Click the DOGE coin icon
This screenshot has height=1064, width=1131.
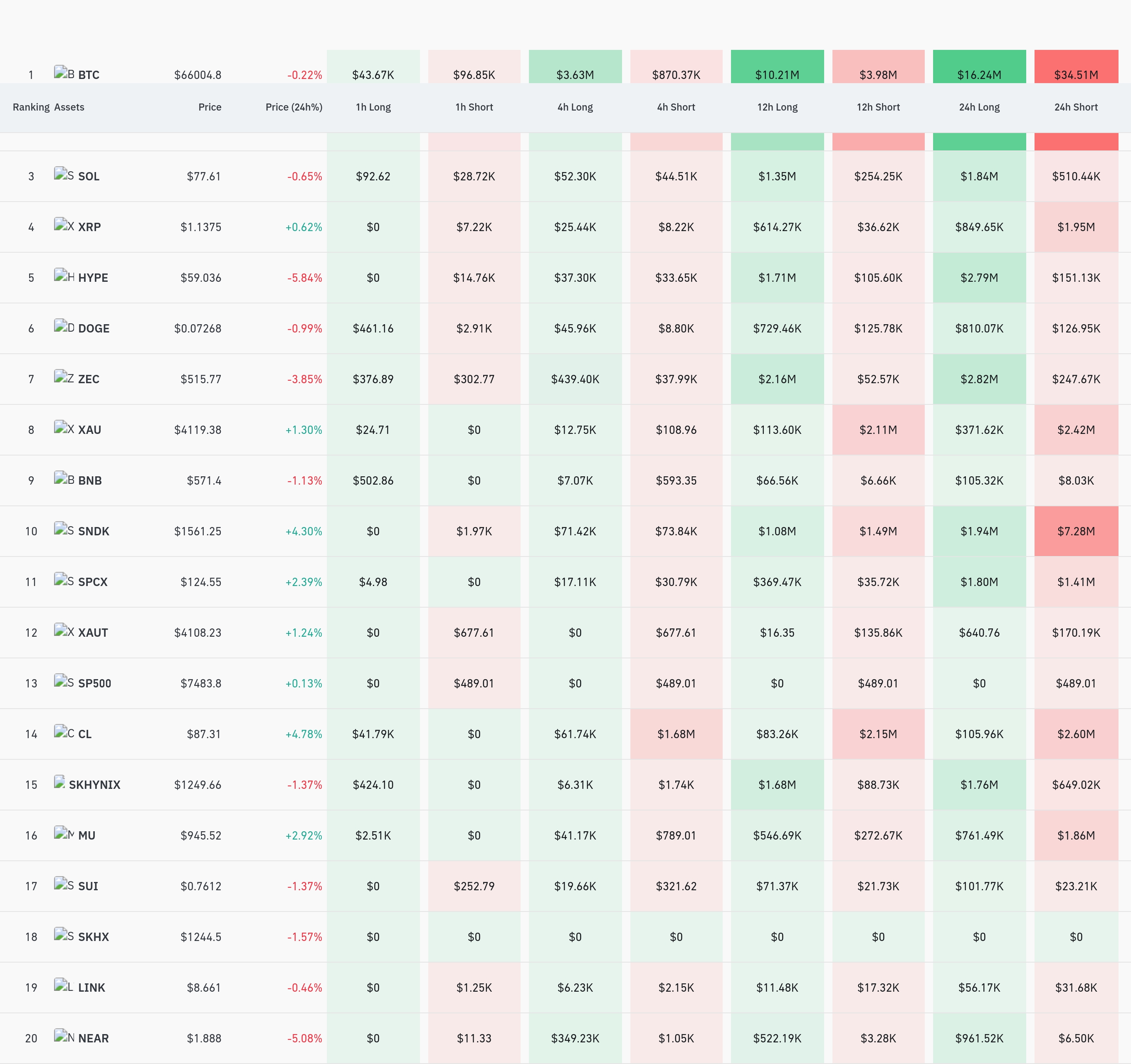click(x=64, y=326)
